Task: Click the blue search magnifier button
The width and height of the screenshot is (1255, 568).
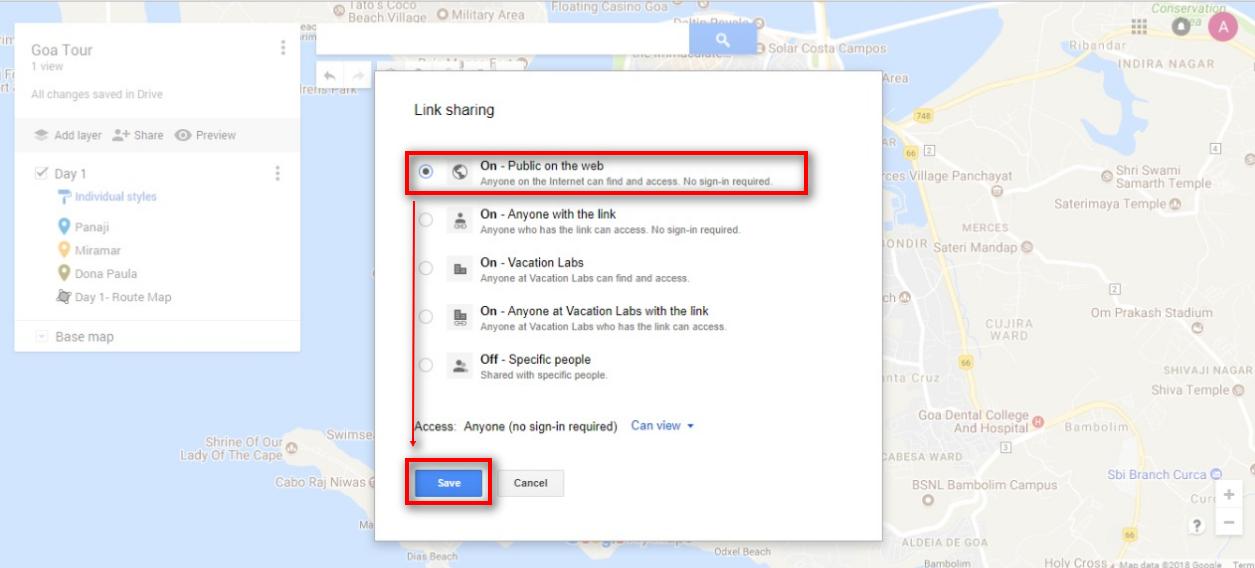Action: click(722, 40)
